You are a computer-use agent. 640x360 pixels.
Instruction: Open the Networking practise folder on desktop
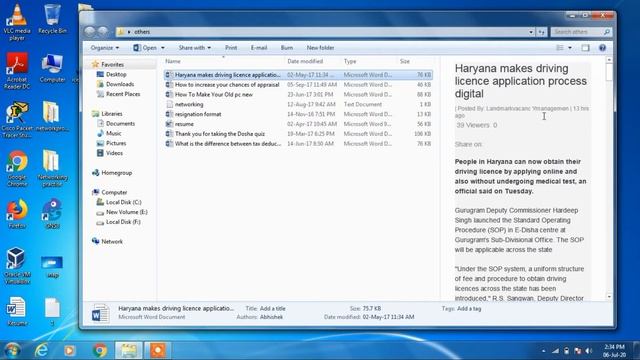click(x=52, y=168)
